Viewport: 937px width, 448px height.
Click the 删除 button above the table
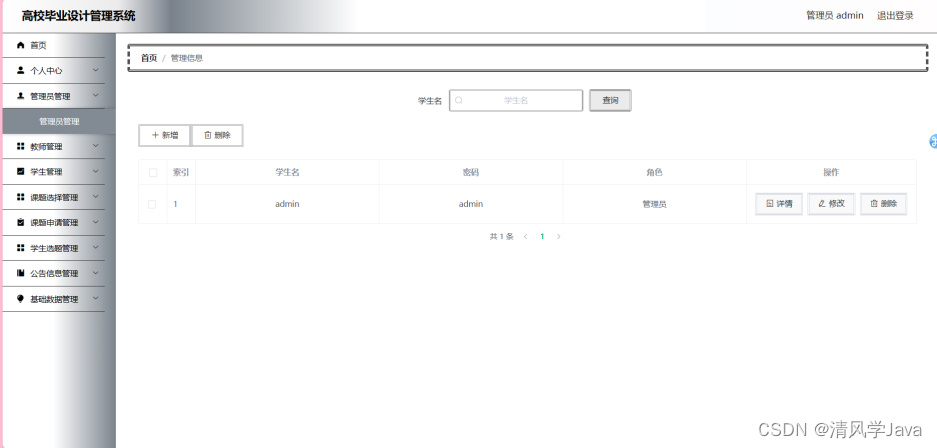pyautogui.click(x=217, y=136)
